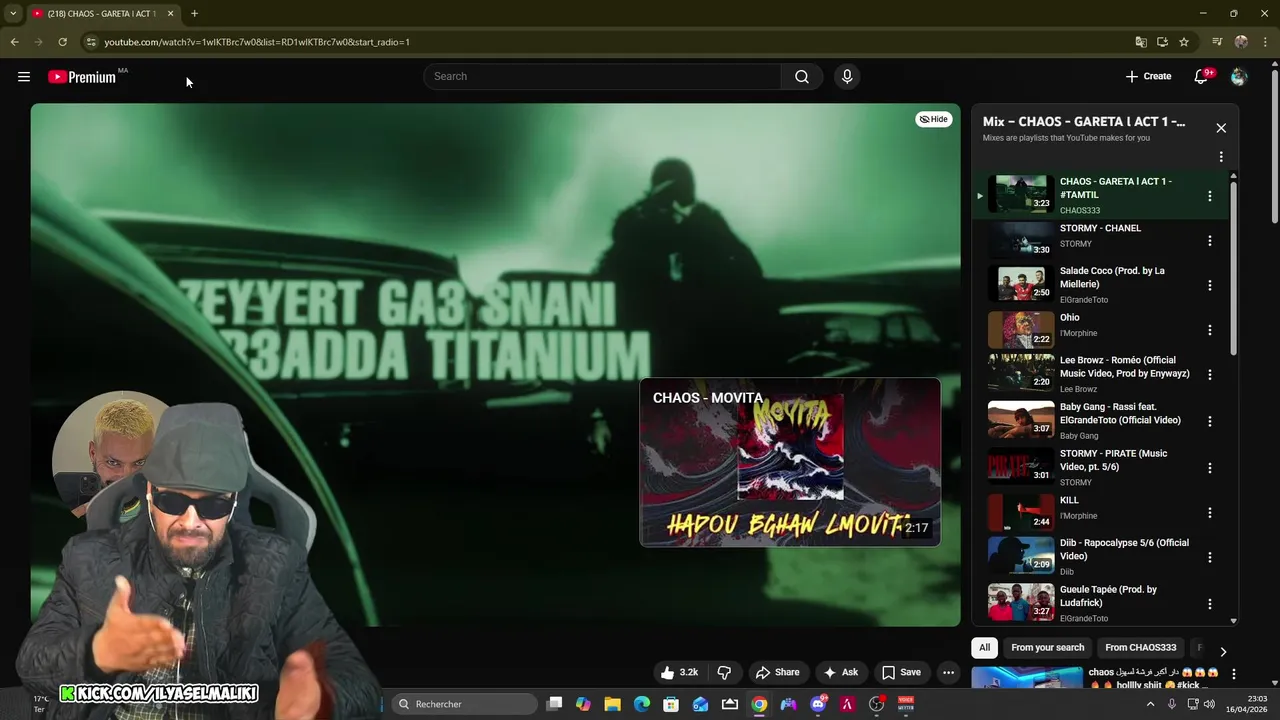Open Chrome profile avatar
This screenshot has height=720, width=1280.
point(1241,42)
